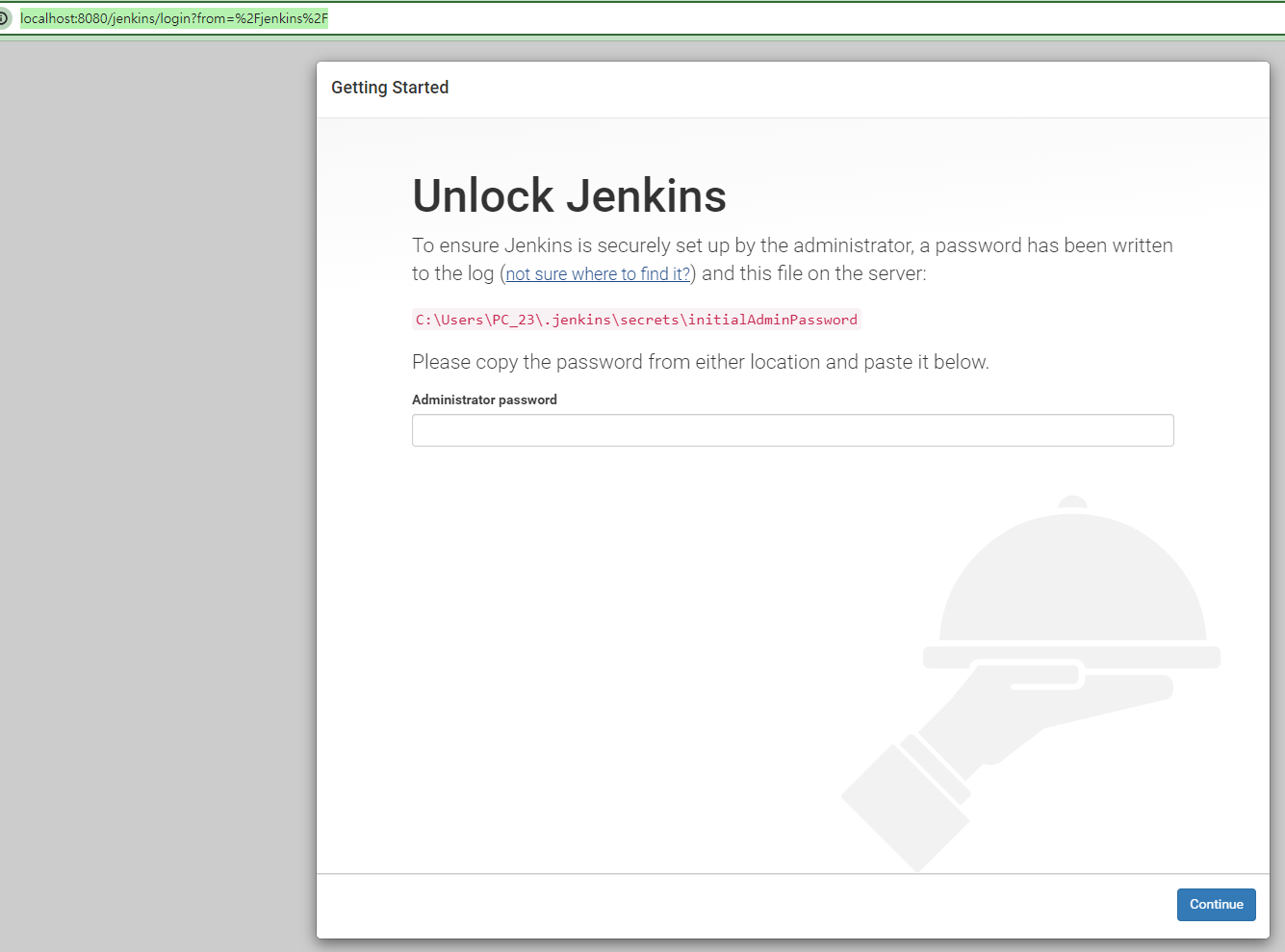Click the site info icon beside the URL
The height and width of the screenshot is (952, 1285).
pyautogui.click(x=5, y=18)
